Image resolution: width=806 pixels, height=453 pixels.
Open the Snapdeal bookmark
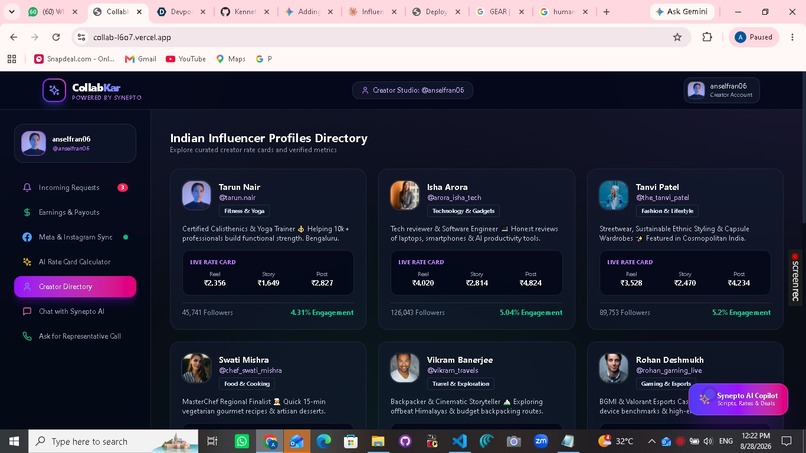[x=75, y=59]
